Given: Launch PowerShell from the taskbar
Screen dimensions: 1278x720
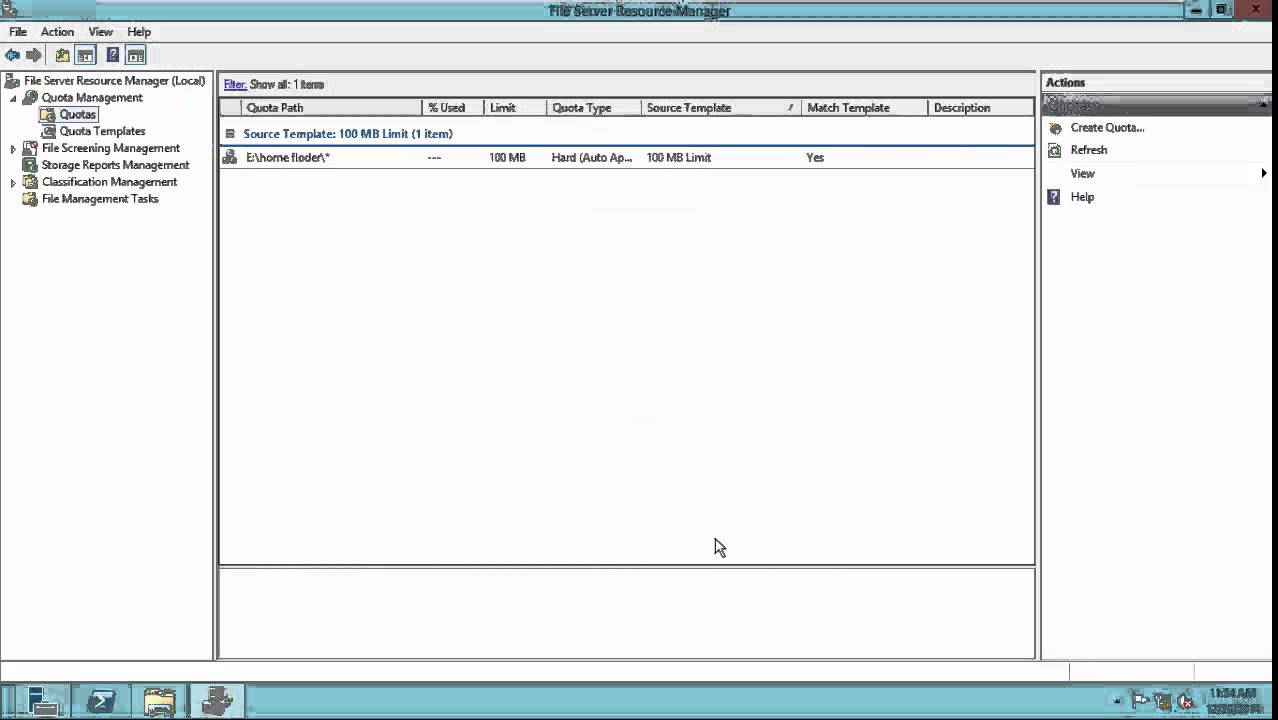Looking at the screenshot, I should pyautogui.click(x=101, y=701).
